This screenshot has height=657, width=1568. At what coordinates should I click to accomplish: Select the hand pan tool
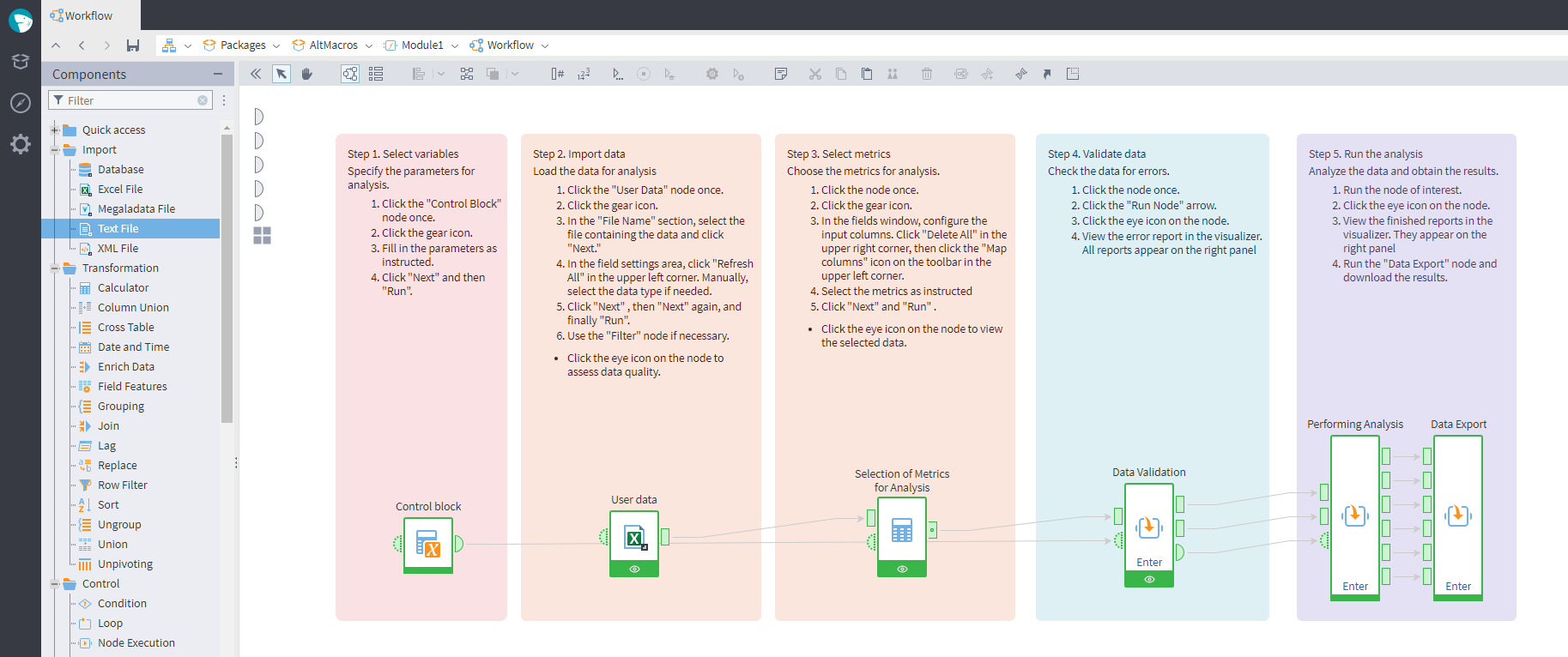pyautogui.click(x=306, y=75)
